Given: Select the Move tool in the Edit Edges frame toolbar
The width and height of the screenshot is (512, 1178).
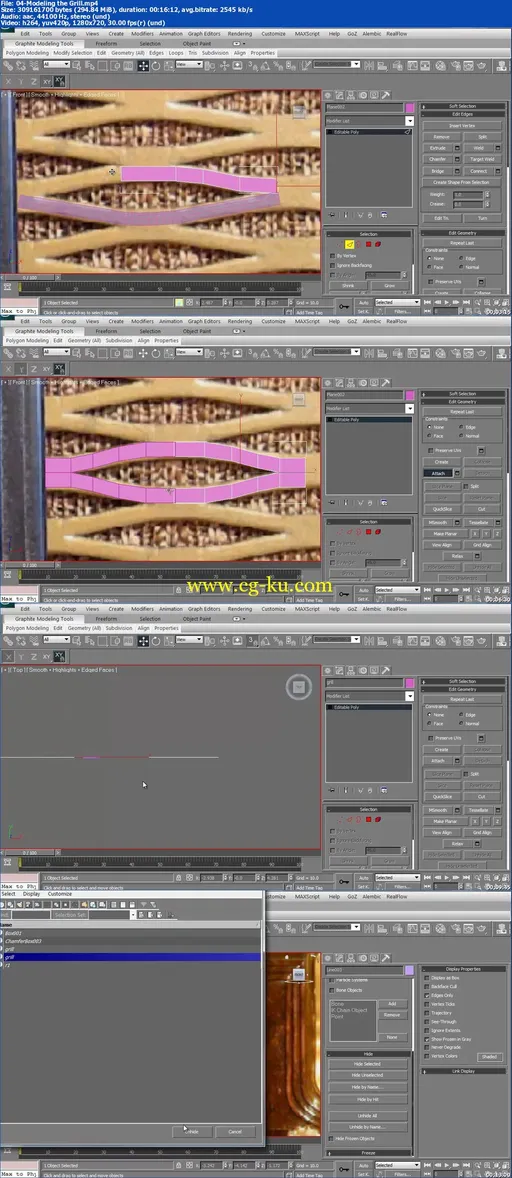Looking at the screenshot, I should click(x=143, y=65).
